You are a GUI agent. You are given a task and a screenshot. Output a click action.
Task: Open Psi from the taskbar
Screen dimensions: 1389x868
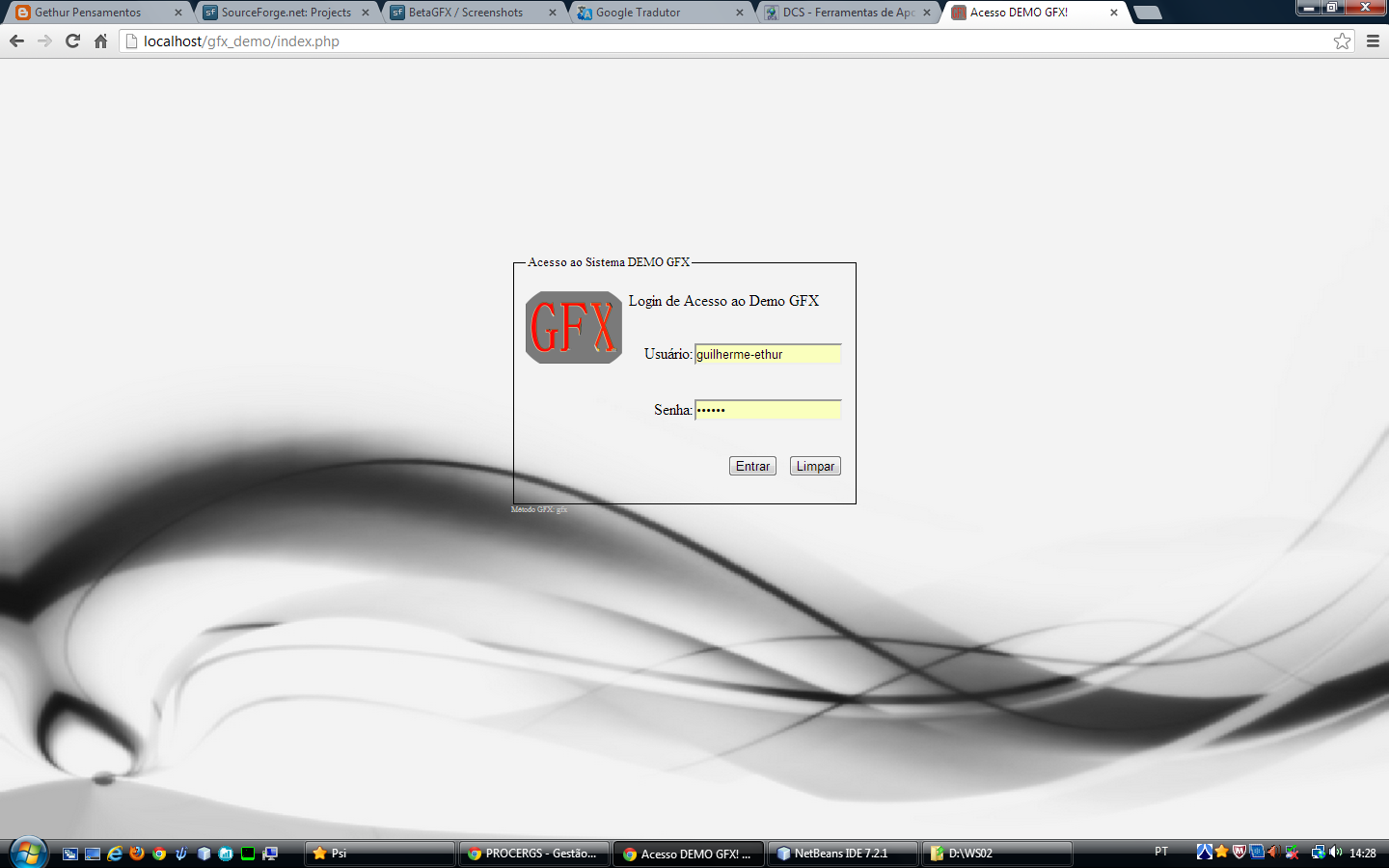pos(379,853)
